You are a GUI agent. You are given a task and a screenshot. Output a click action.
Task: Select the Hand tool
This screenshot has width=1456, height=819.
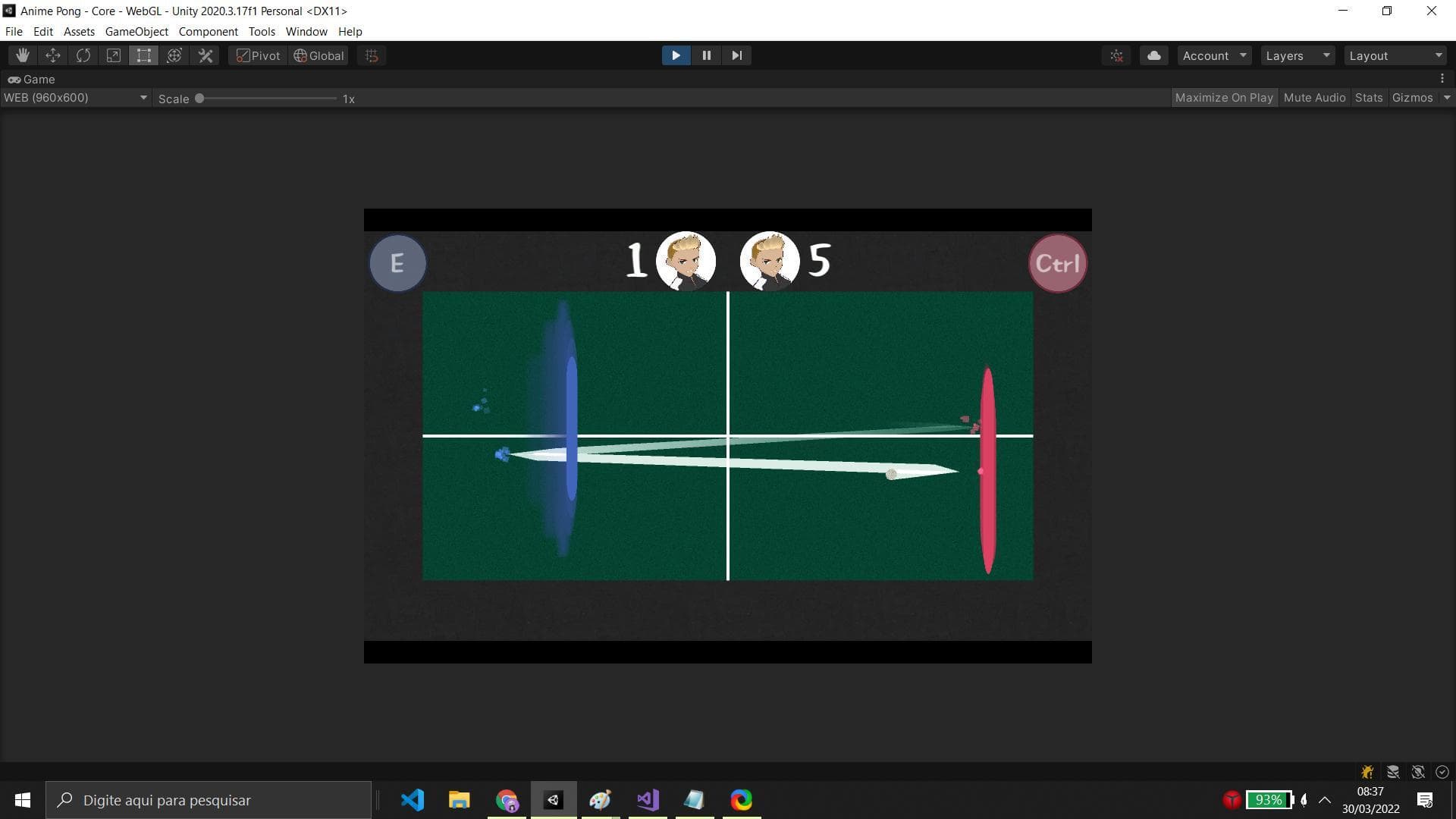[23, 55]
